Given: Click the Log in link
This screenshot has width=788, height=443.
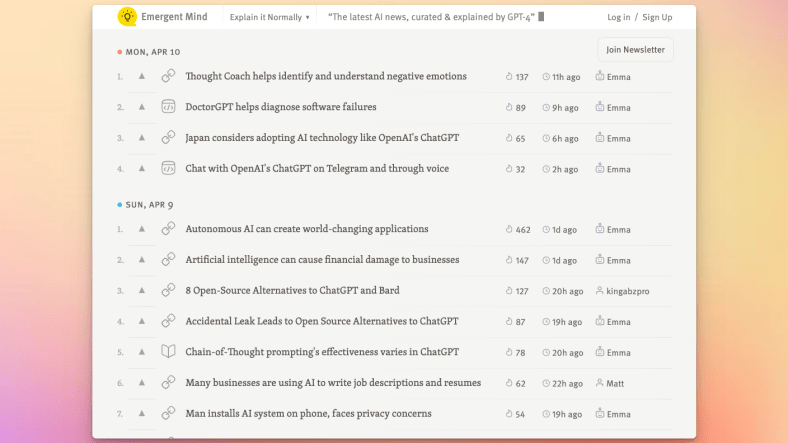Looking at the screenshot, I should [618, 17].
